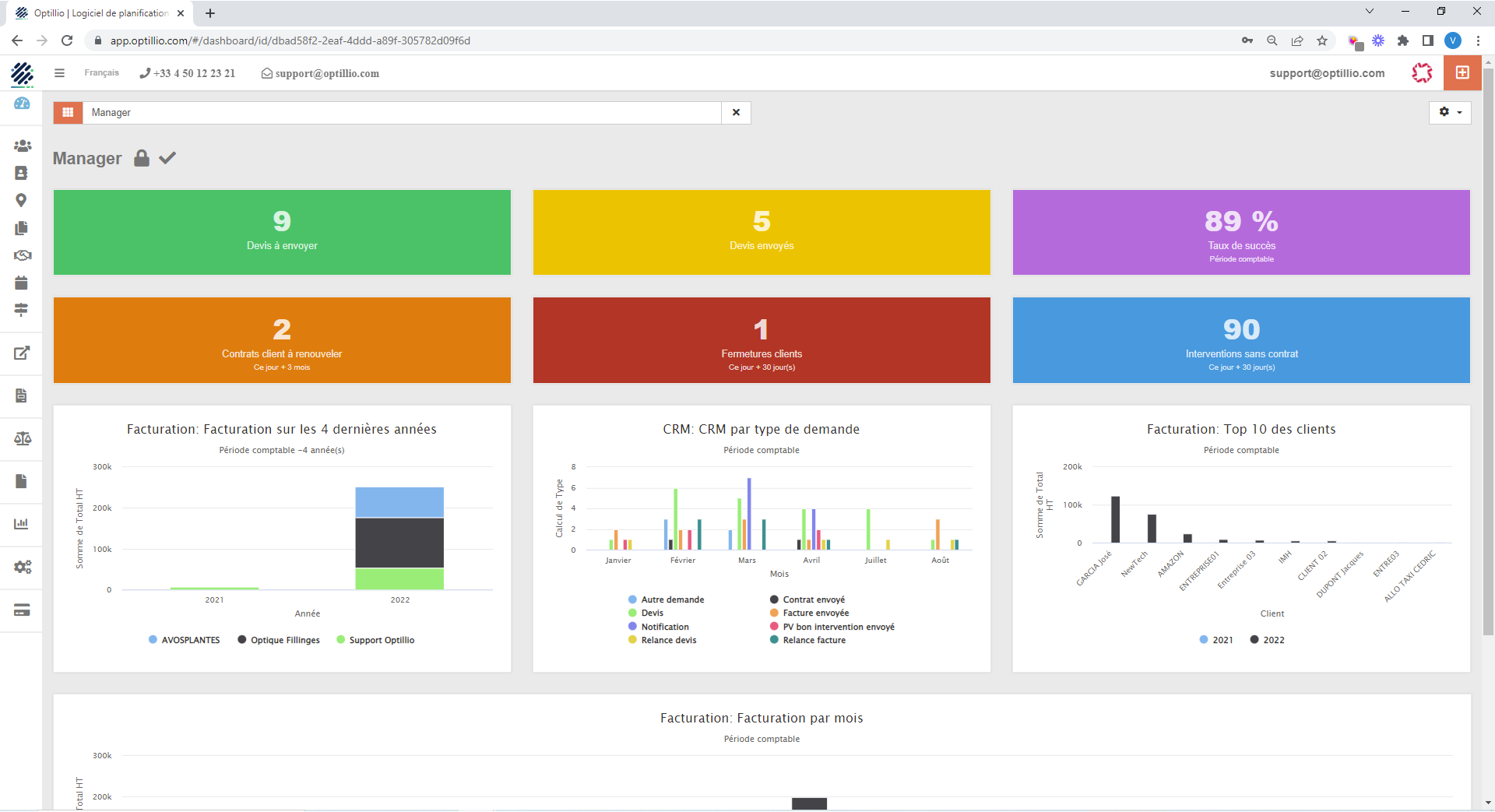Click the red loading badge icon
Viewport: 1495px width, 812px height.
[1422, 73]
